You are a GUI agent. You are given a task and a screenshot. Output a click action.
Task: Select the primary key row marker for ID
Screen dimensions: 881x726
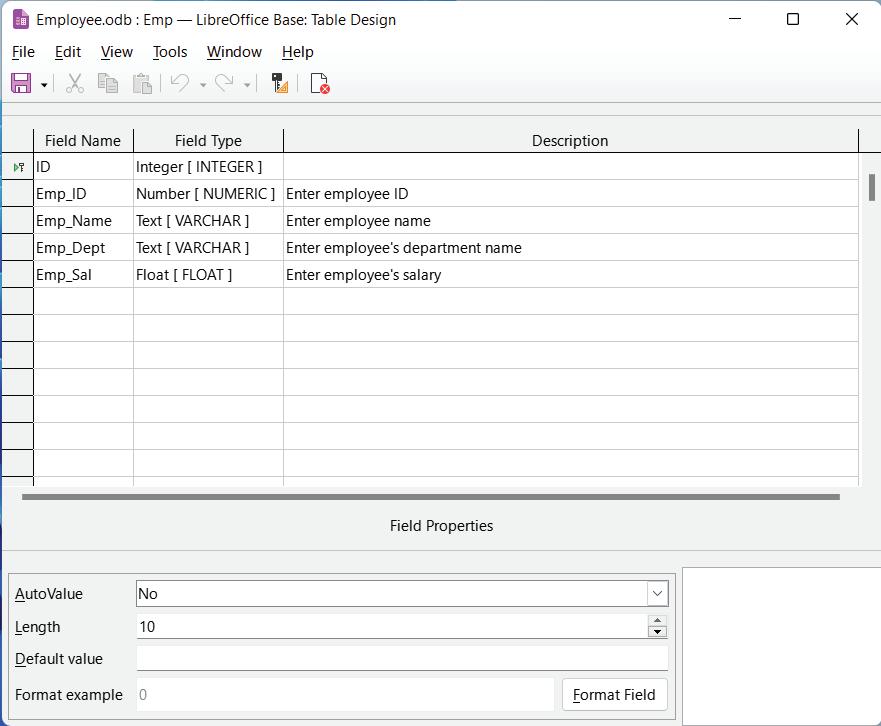point(17,167)
